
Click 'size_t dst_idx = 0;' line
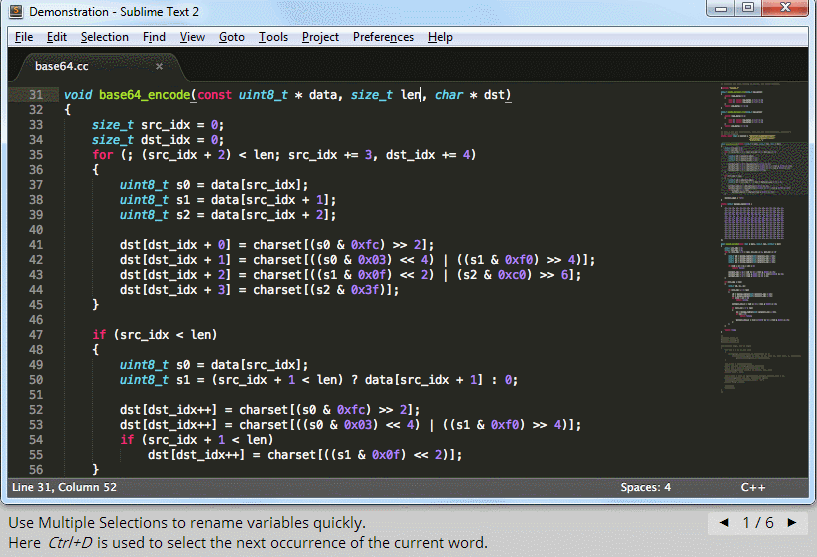pos(158,140)
